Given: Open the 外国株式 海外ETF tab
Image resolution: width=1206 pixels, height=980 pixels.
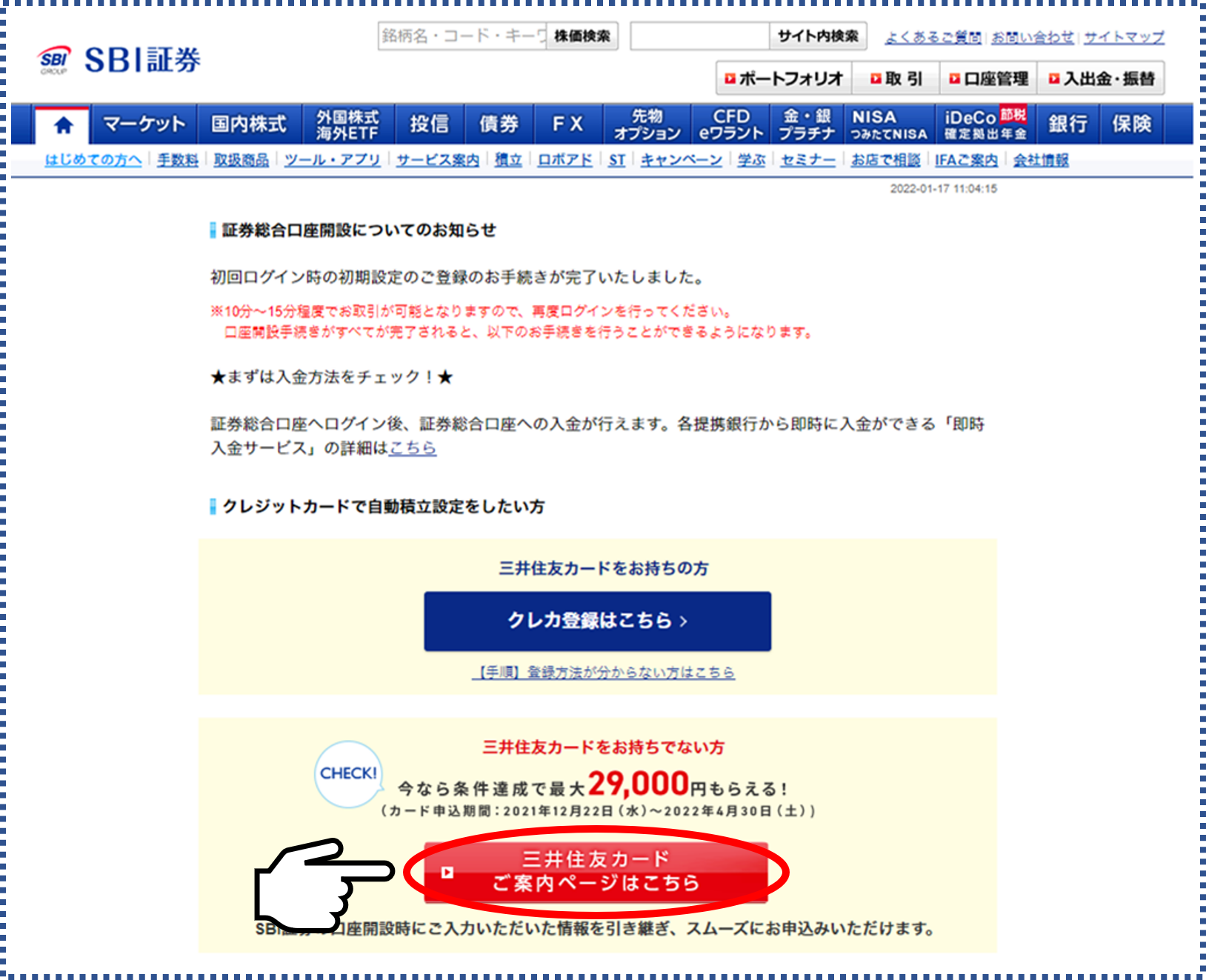Looking at the screenshot, I should (x=347, y=124).
